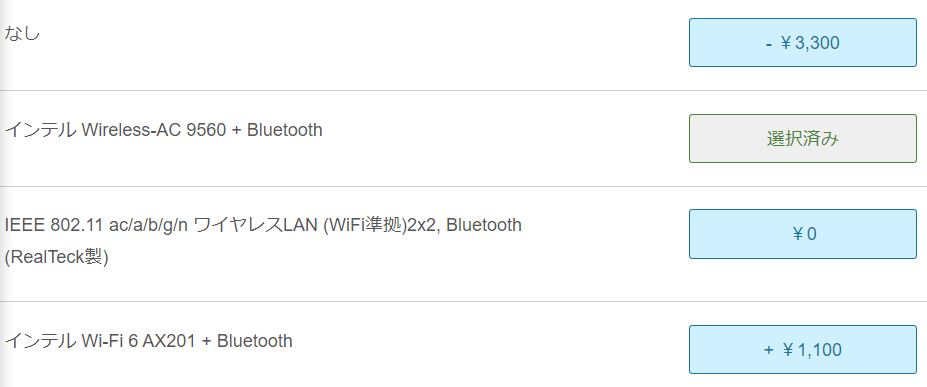Click the word Bluetooth in the Wi-Fi 6 AX201 row
Image resolution: width=927 pixels, height=387 pixels.
tap(255, 341)
